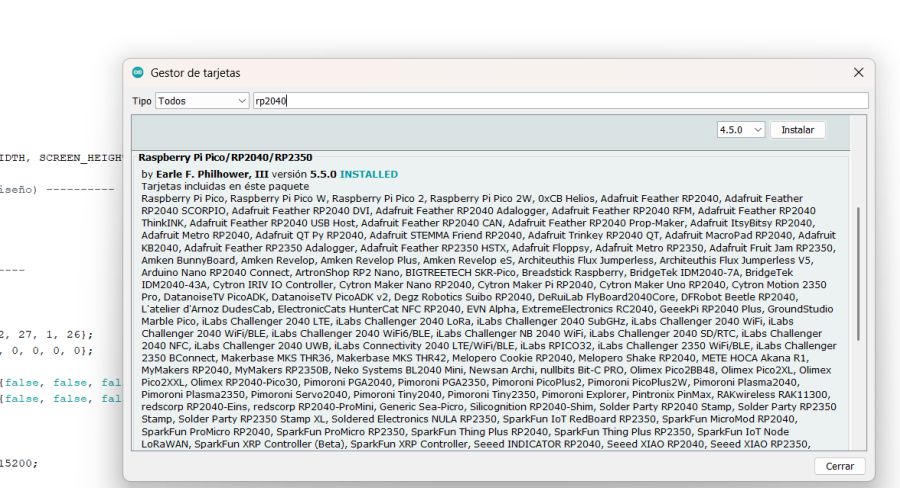Image resolution: width=900 pixels, height=488 pixels.
Task: Click the rp2040 search field
Action: [560, 101]
